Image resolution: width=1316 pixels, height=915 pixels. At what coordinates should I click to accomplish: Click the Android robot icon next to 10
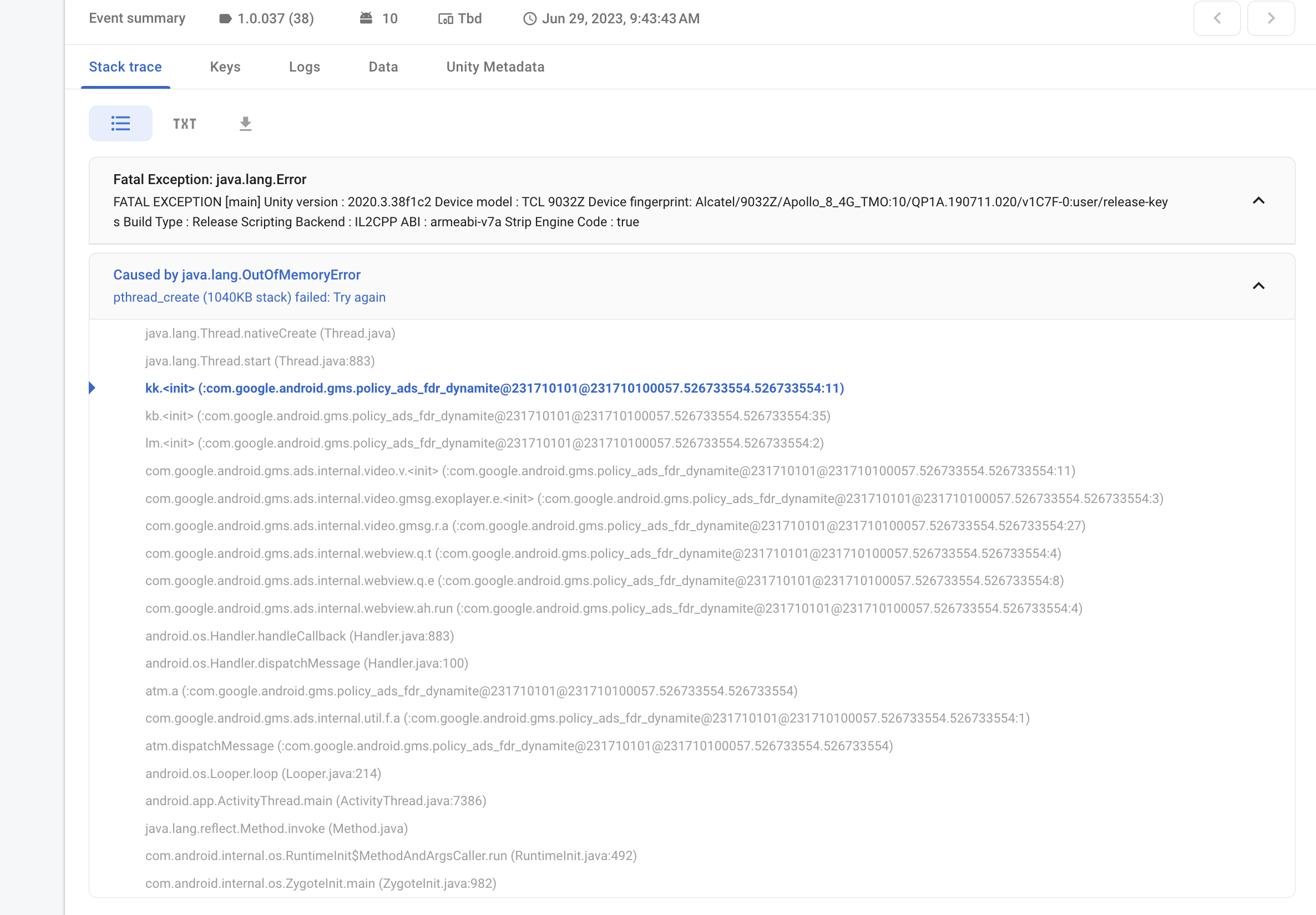pyautogui.click(x=365, y=18)
